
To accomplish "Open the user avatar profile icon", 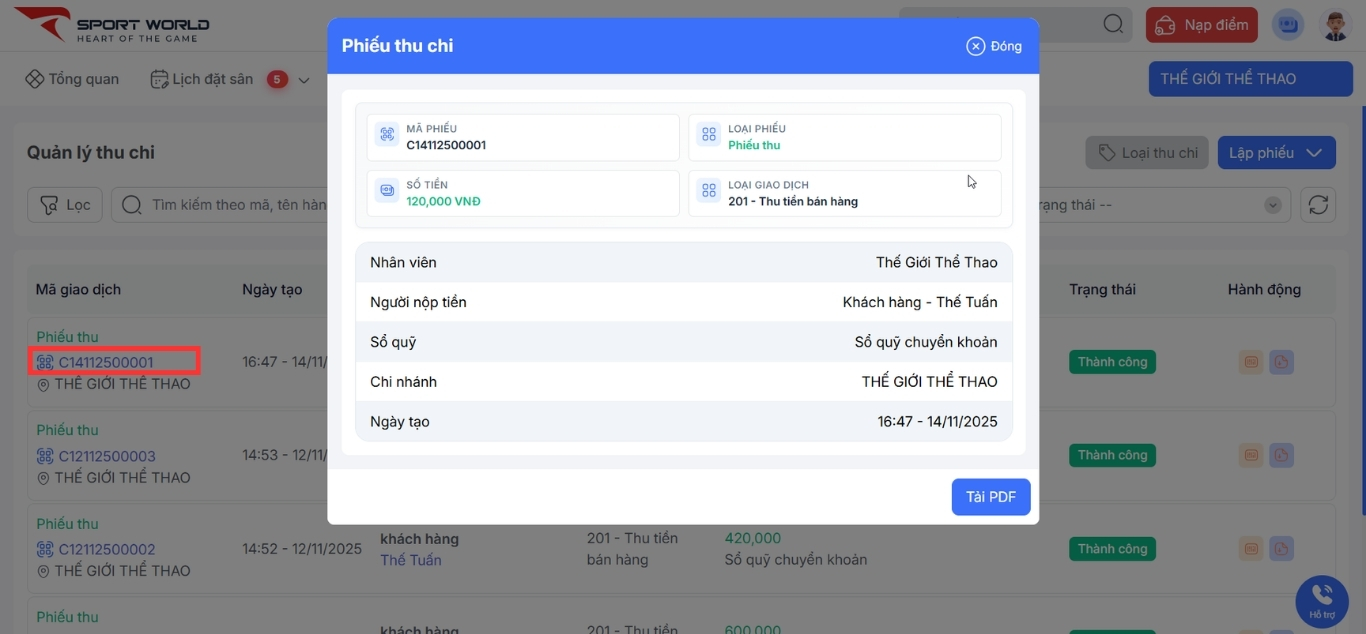I will 1336,25.
